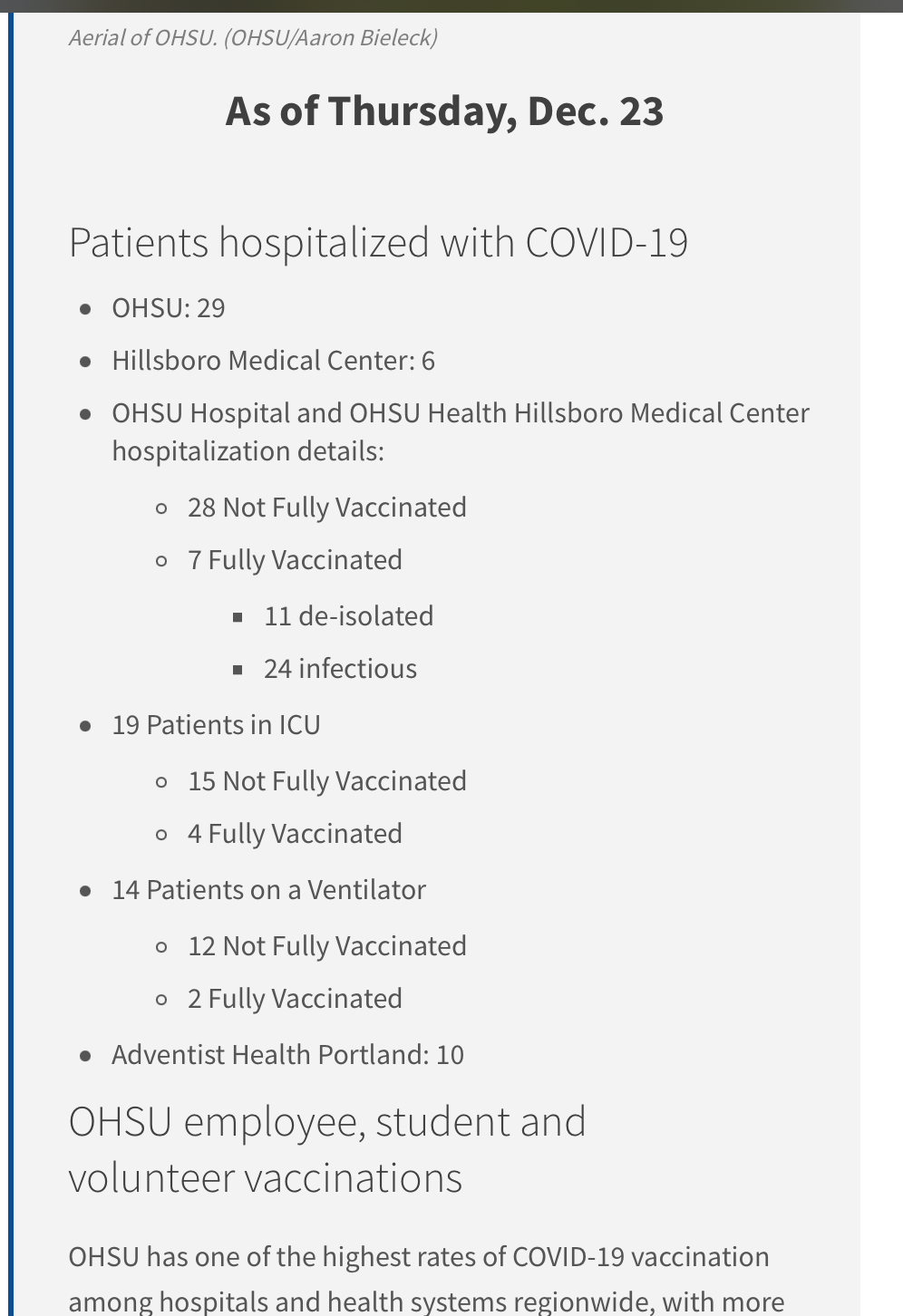This screenshot has width=903, height=1316.
Task: Select the '24 infectious' entry
Action: pos(340,669)
